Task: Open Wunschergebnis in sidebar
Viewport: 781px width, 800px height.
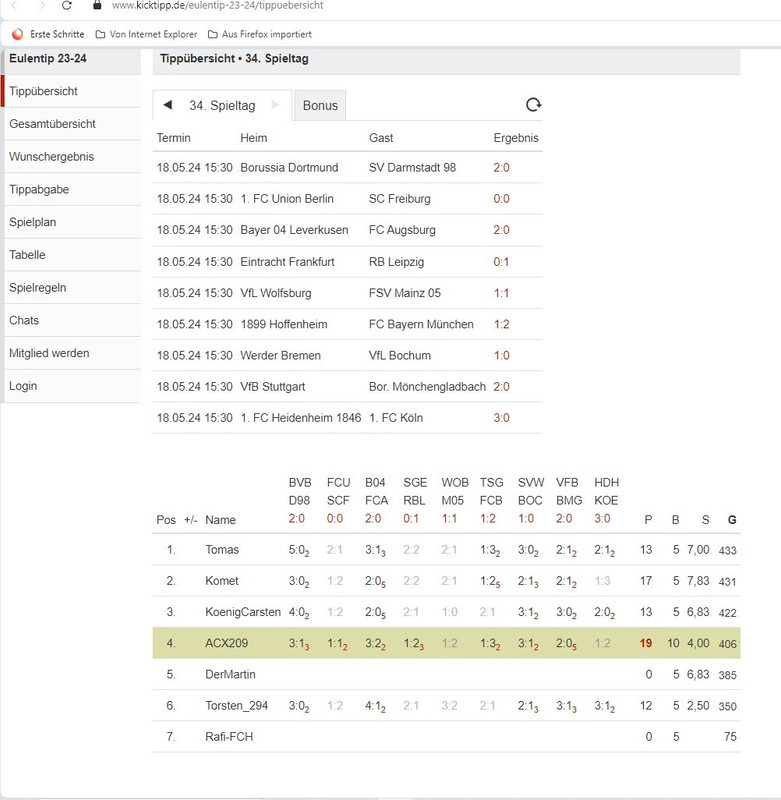Action: (72, 157)
